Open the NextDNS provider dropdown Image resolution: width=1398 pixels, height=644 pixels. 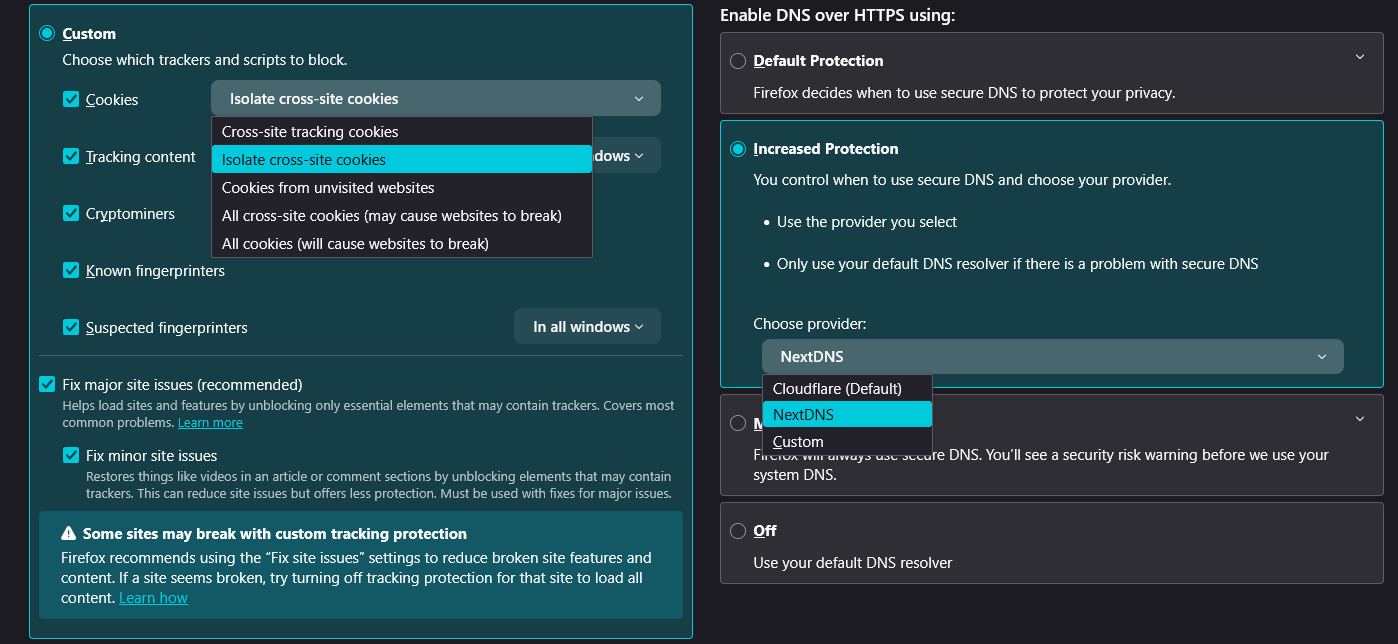point(1052,357)
